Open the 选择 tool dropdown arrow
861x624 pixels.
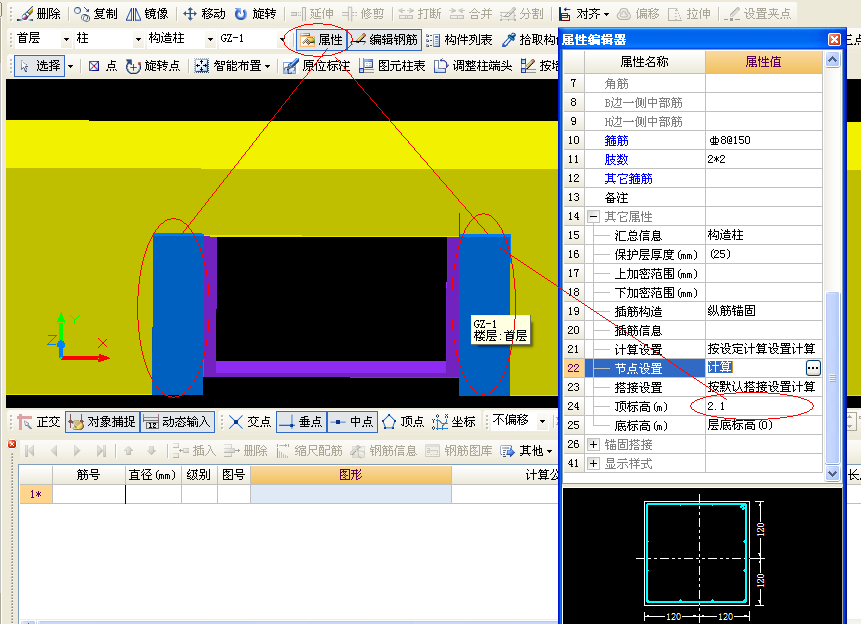(x=70, y=66)
